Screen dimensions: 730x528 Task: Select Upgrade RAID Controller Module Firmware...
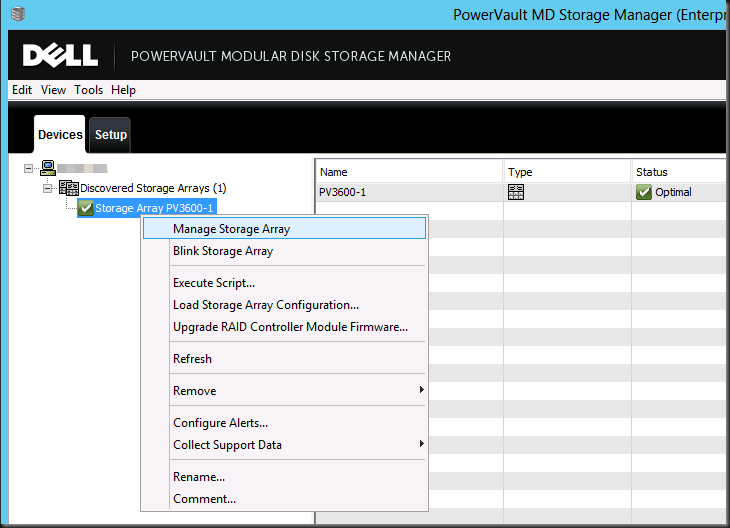tap(284, 327)
